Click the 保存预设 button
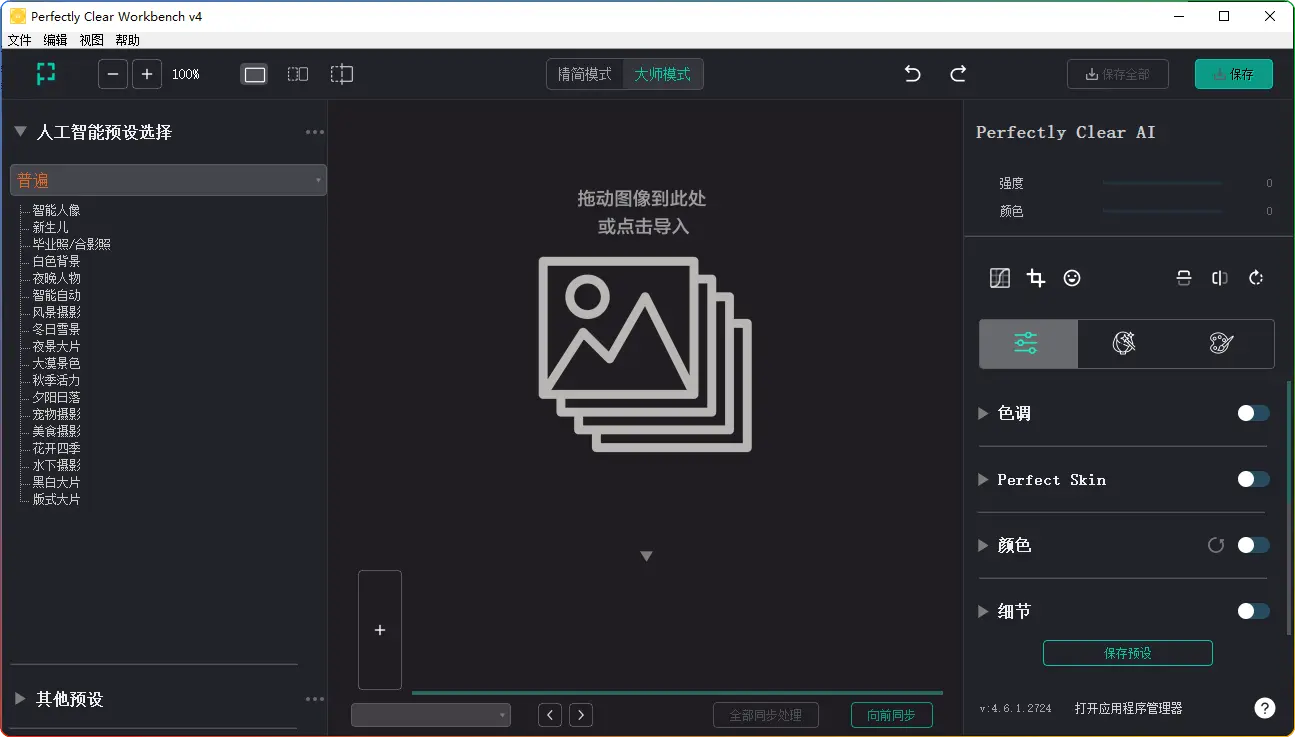Image resolution: width=1295 pixels, height=737 pixels. (x=1127, y=653)
